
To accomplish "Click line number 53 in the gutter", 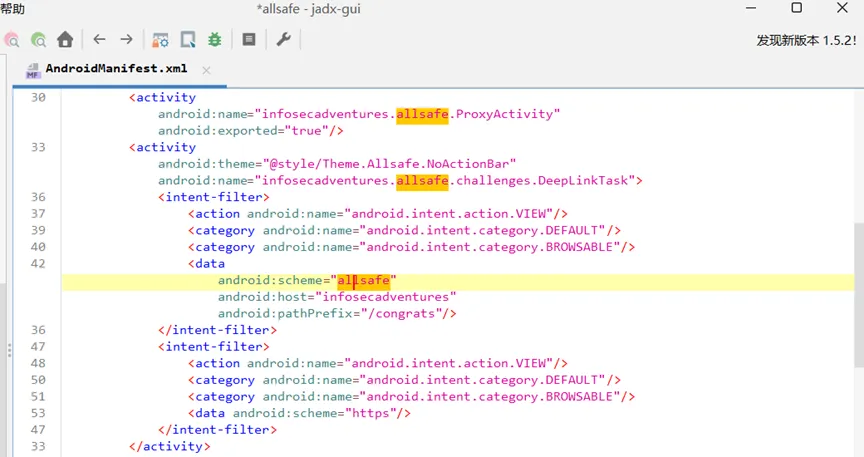I will [x=38, y=413].
